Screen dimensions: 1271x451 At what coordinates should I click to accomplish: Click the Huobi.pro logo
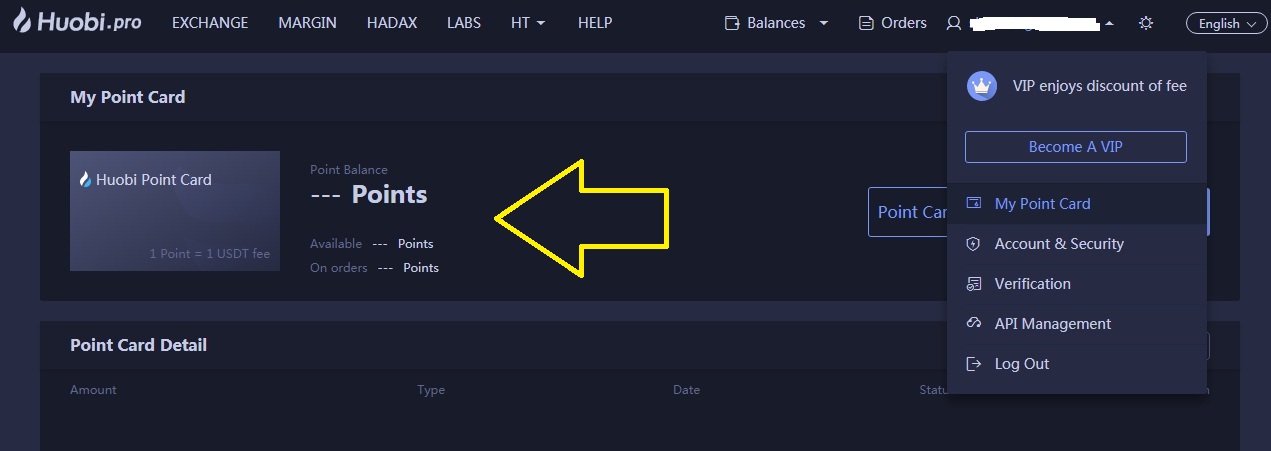click(76, 22)
